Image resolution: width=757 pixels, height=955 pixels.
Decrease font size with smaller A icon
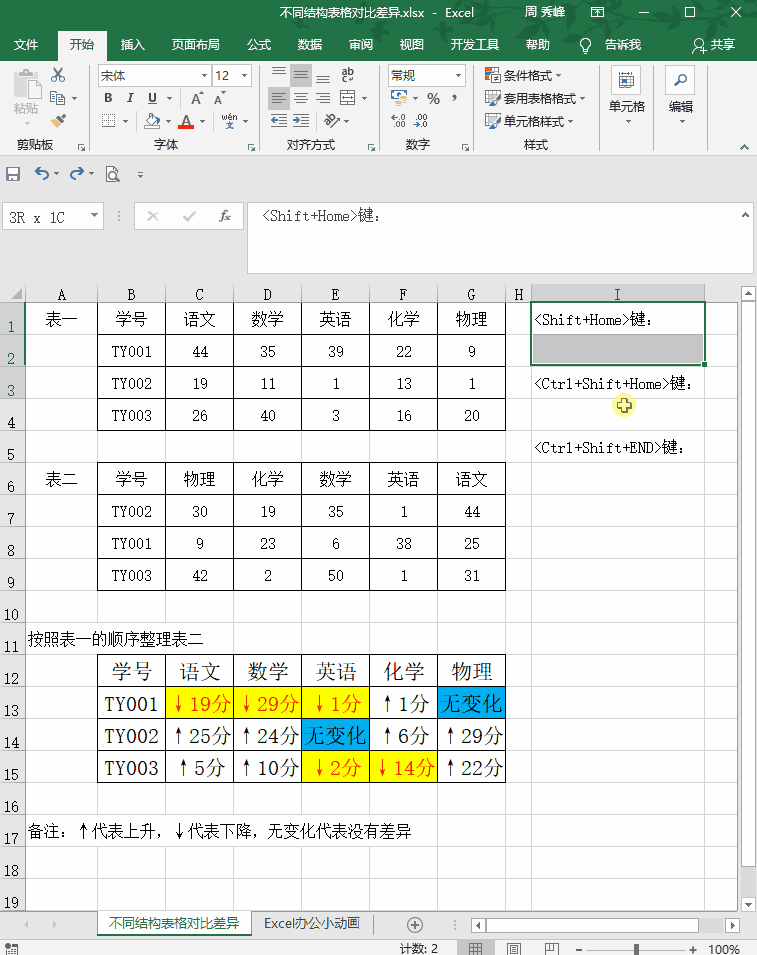pos(219,98)
